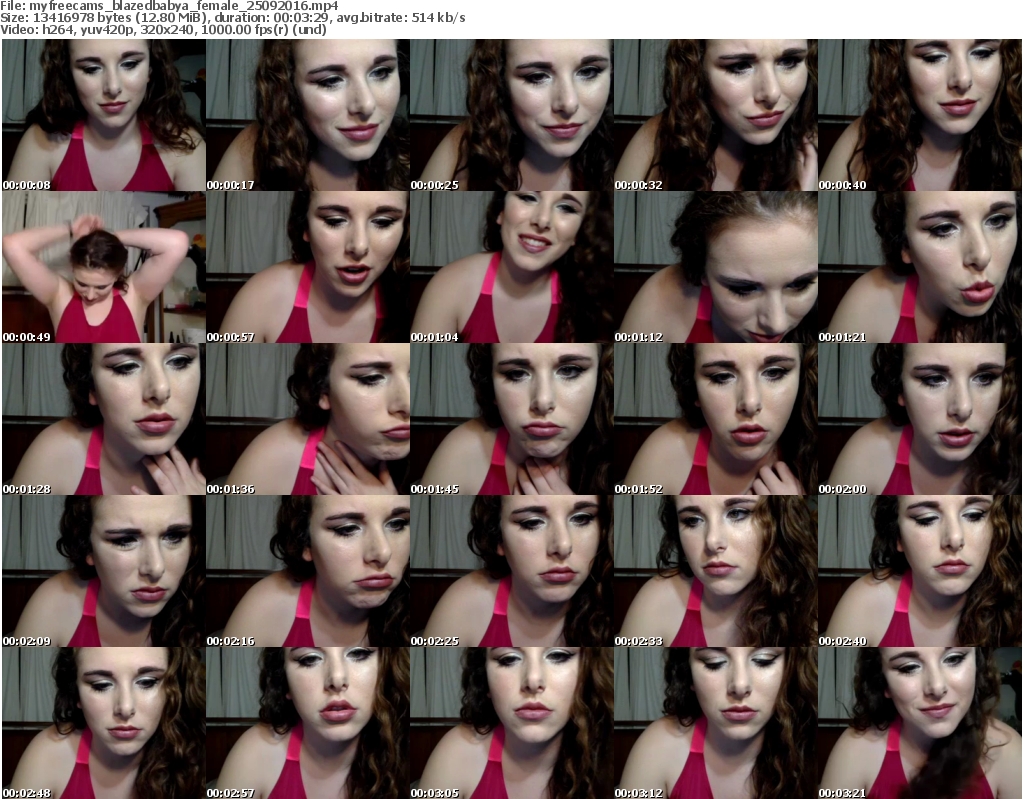Viewport: 1024px width, 799px height.
Task: Select the frame timestamped 00:01:12
Action: [715, 268]
